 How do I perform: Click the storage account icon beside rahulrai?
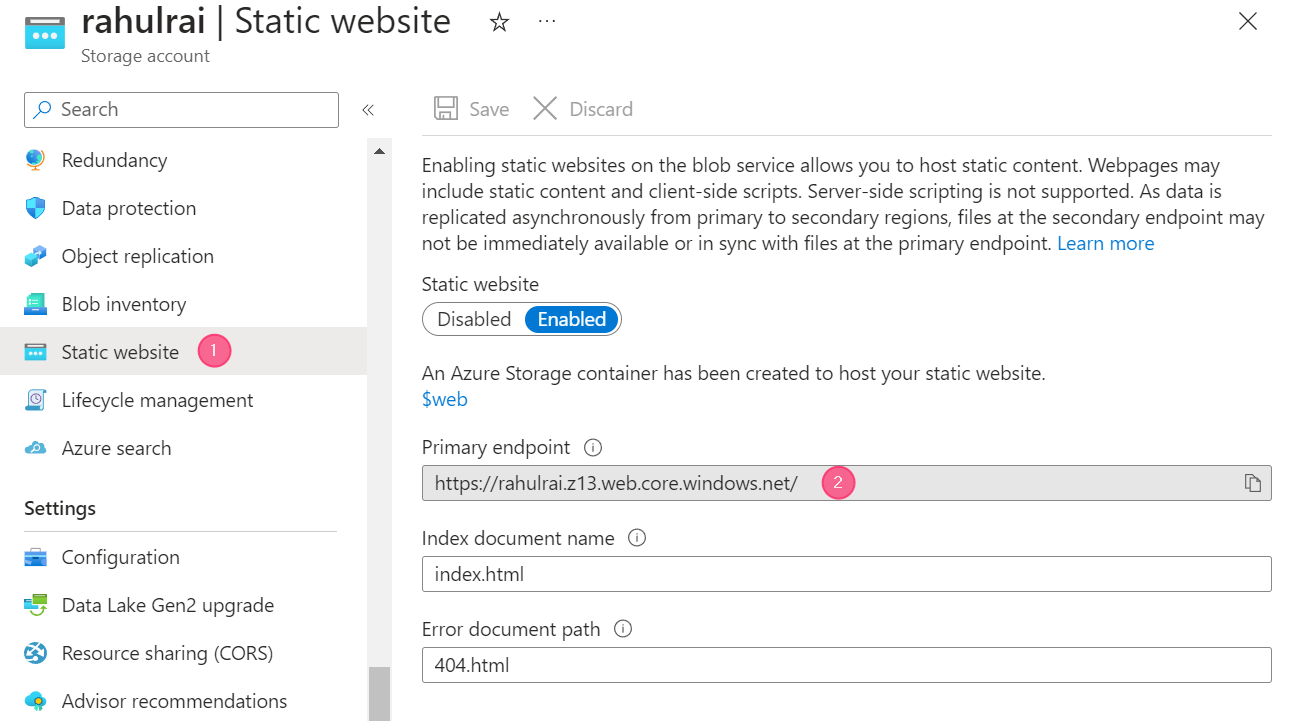[45, 31]
